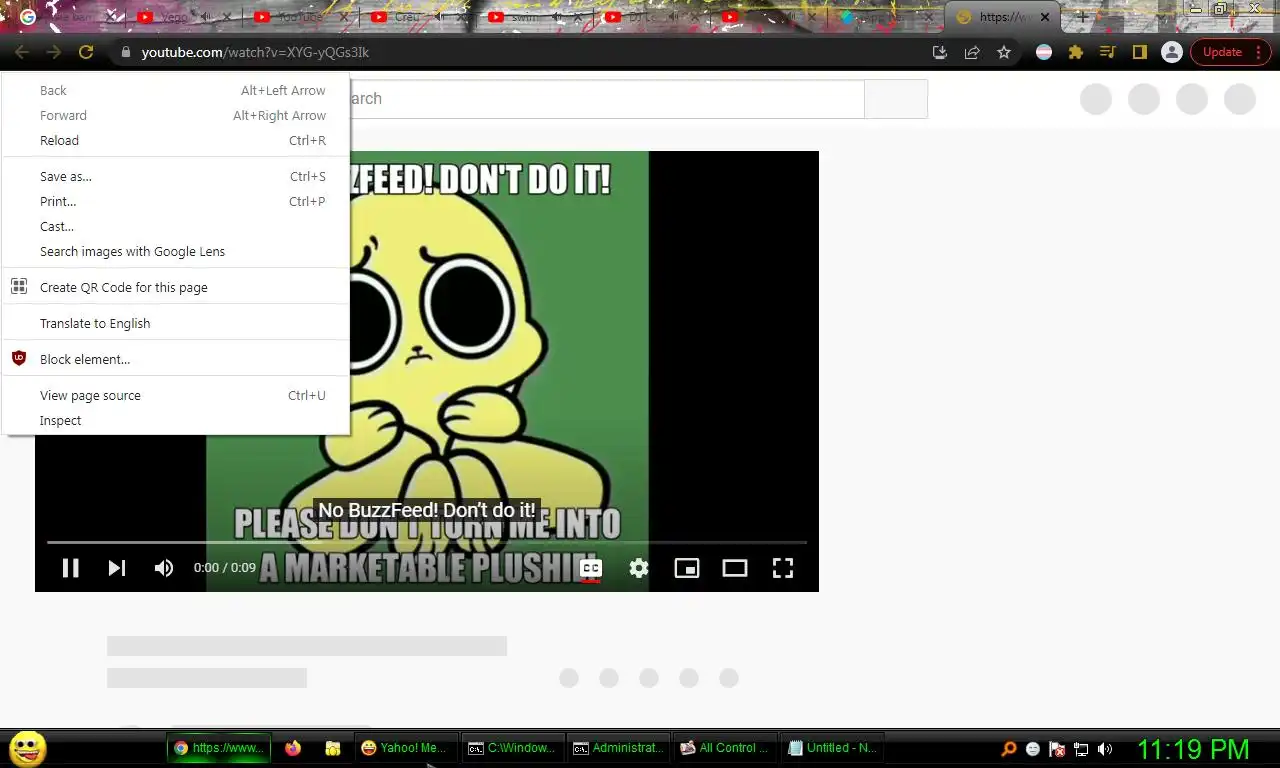Open All Control ... taskbar window
The width and height of the screenshot is (1280, 768).
(x=725, y=748)
